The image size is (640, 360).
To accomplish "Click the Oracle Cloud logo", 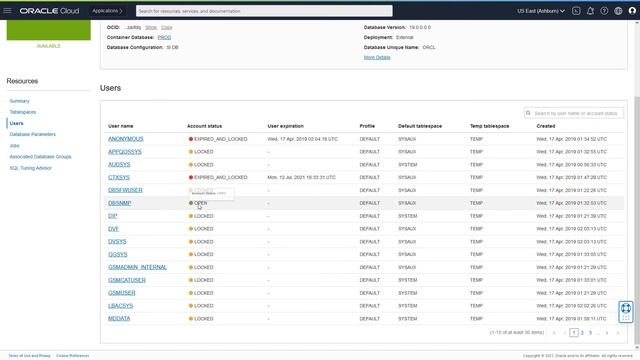I will [x=49, y=11].
